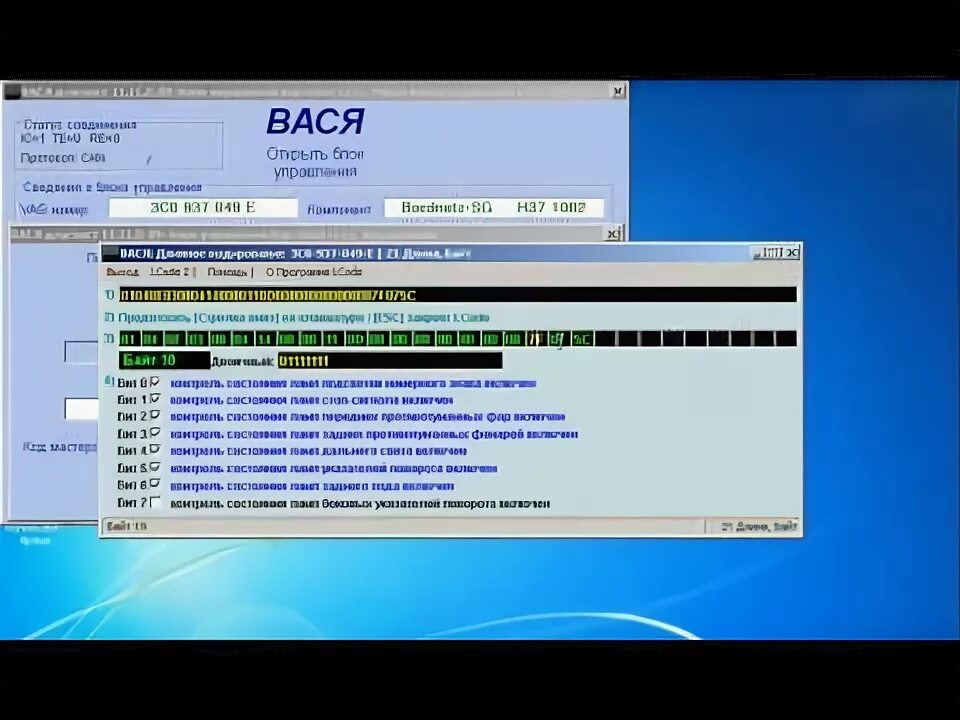Select the green Байт 10 label box
The image size is (960, 720).
click(164, 361)
